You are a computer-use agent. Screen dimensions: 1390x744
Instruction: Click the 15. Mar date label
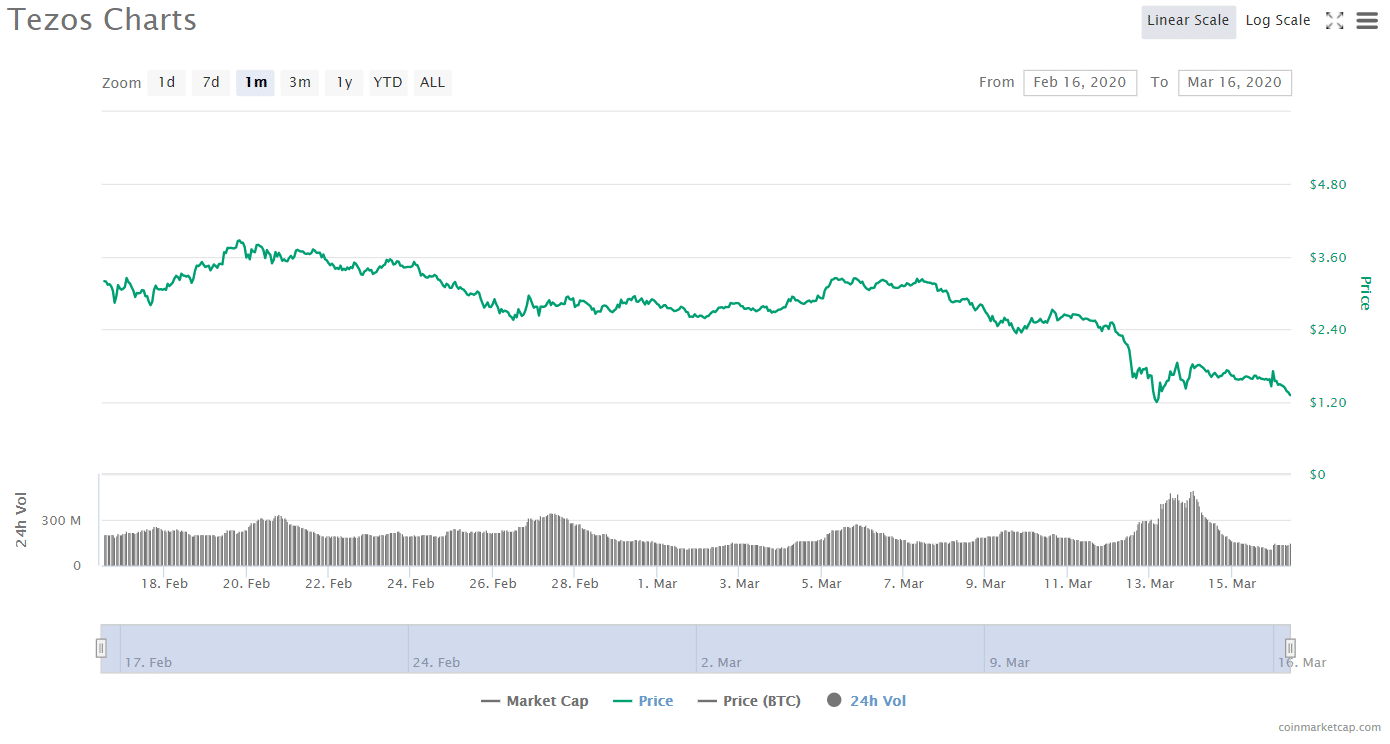[x=1231, y=584]
